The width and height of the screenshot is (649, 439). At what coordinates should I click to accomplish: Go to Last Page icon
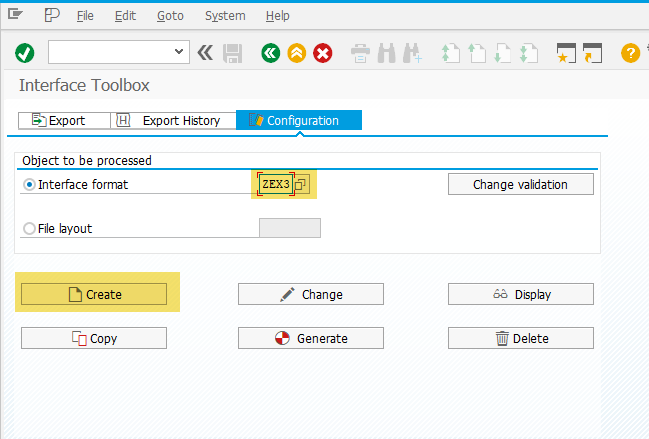[x=529, y=53]
